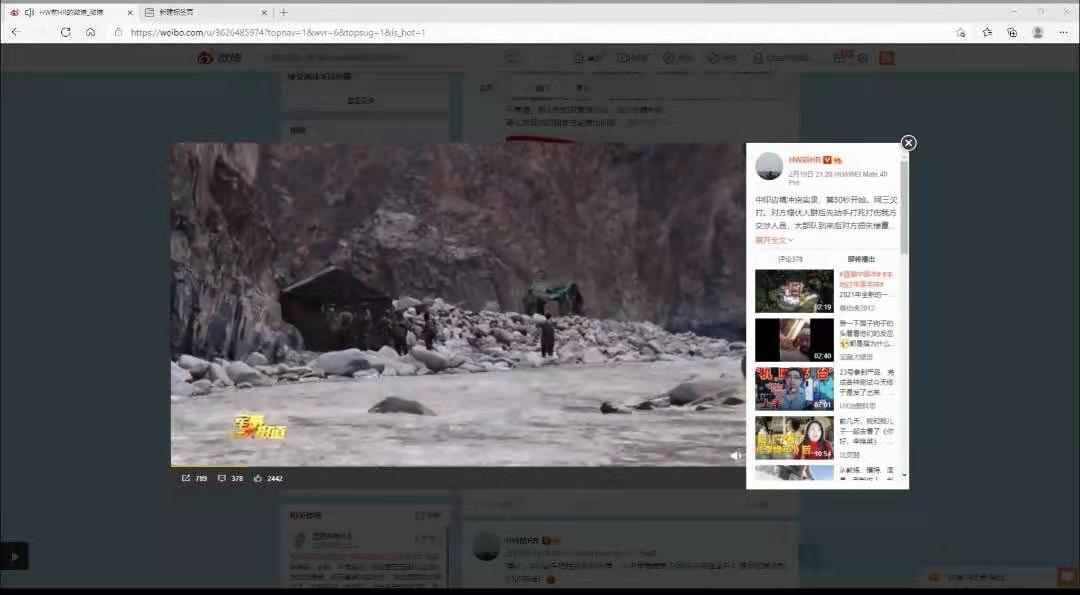Open a new browser tab with plus
The image size is (1080, 595).
[284, 12]
